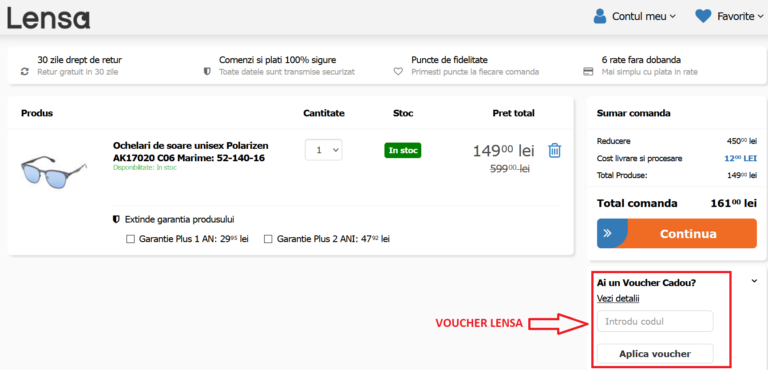Click the sunglasses product thumbnail
This screenshot has height=370, width=768.
pos(54,172)
